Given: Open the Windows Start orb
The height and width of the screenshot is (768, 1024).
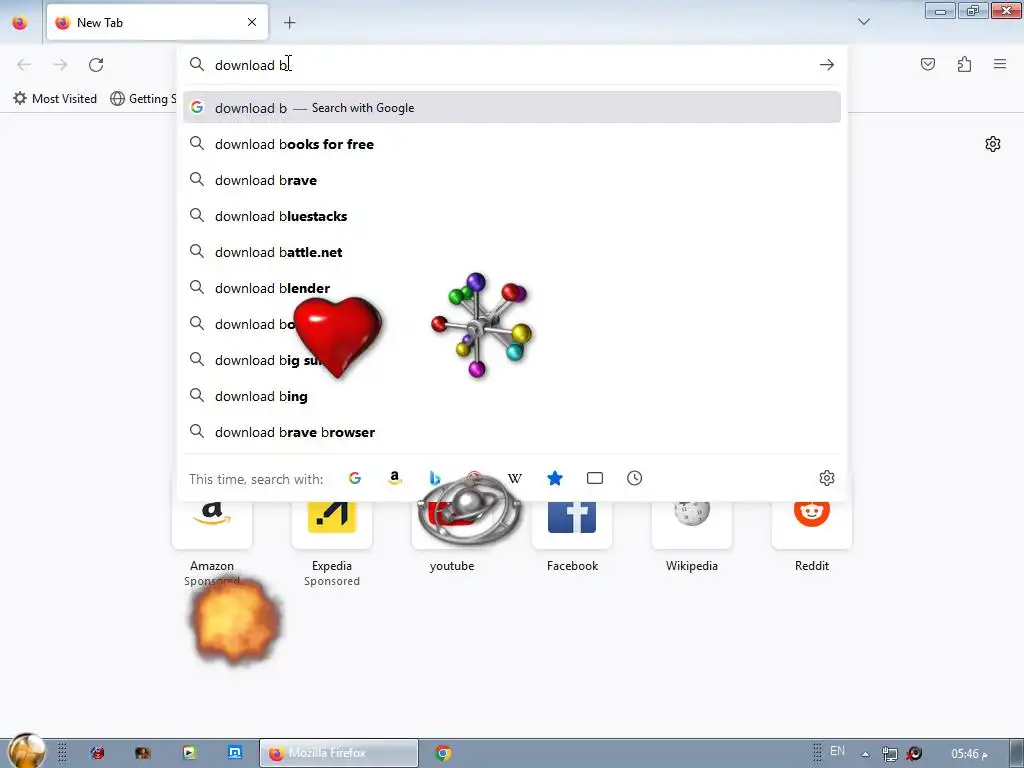Looking at the screenshot, I should click(27, 751).
